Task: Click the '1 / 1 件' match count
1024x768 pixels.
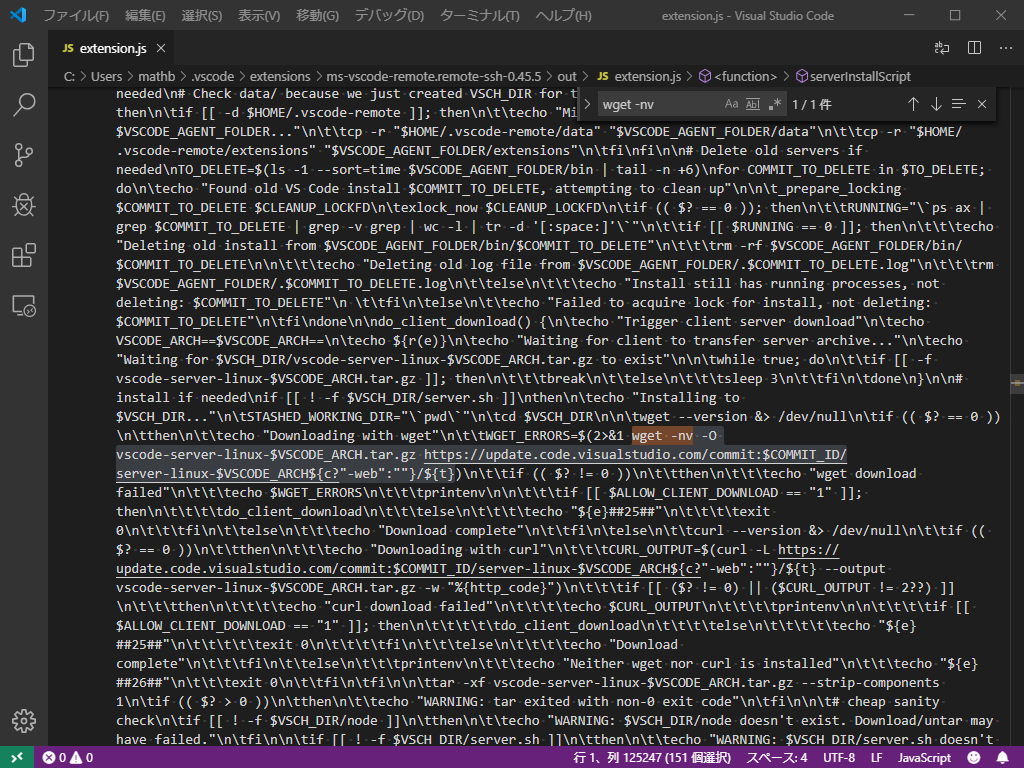Action: (x=812, y=104)
